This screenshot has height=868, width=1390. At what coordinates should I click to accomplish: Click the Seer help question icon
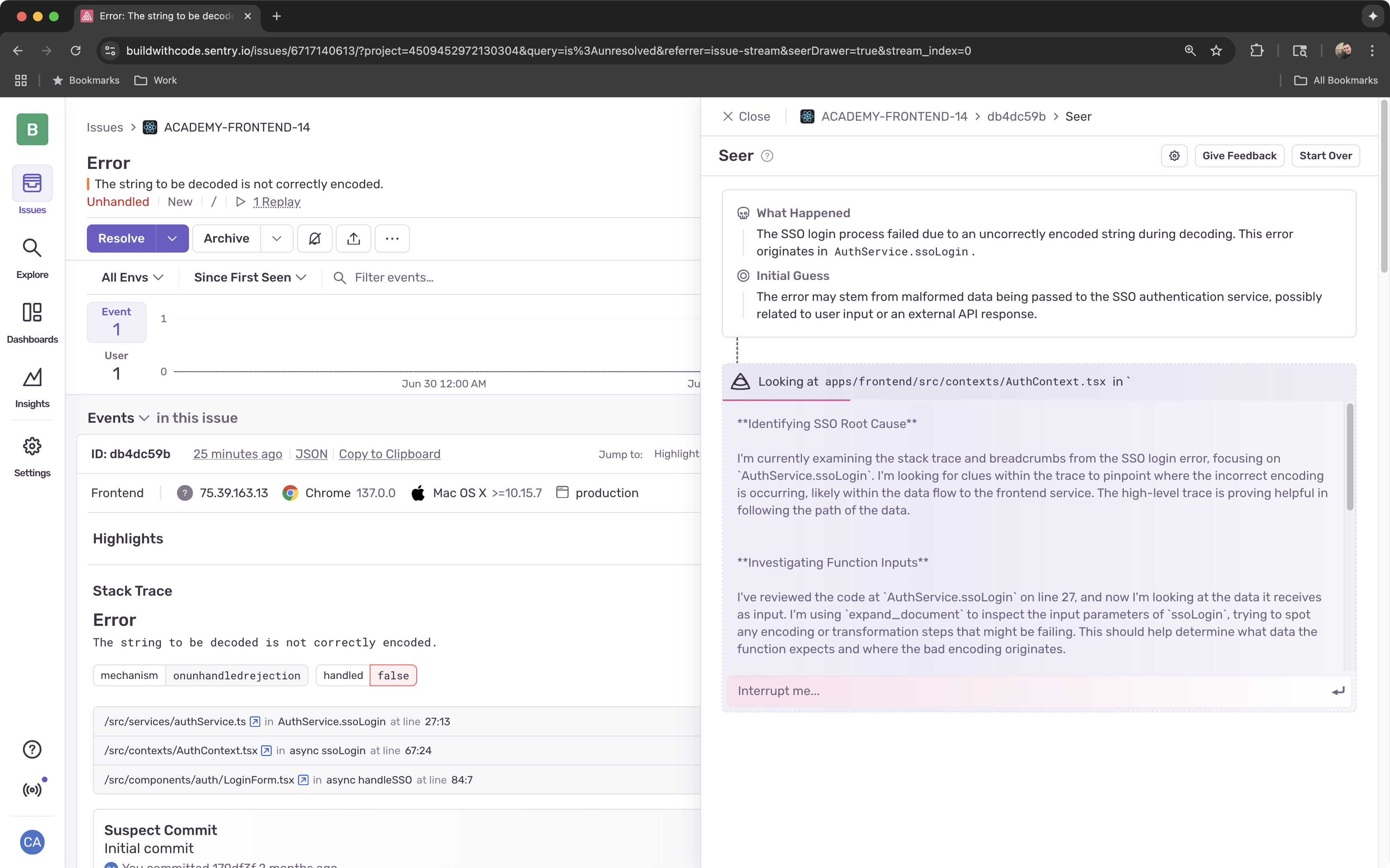(x=767, y=156)
